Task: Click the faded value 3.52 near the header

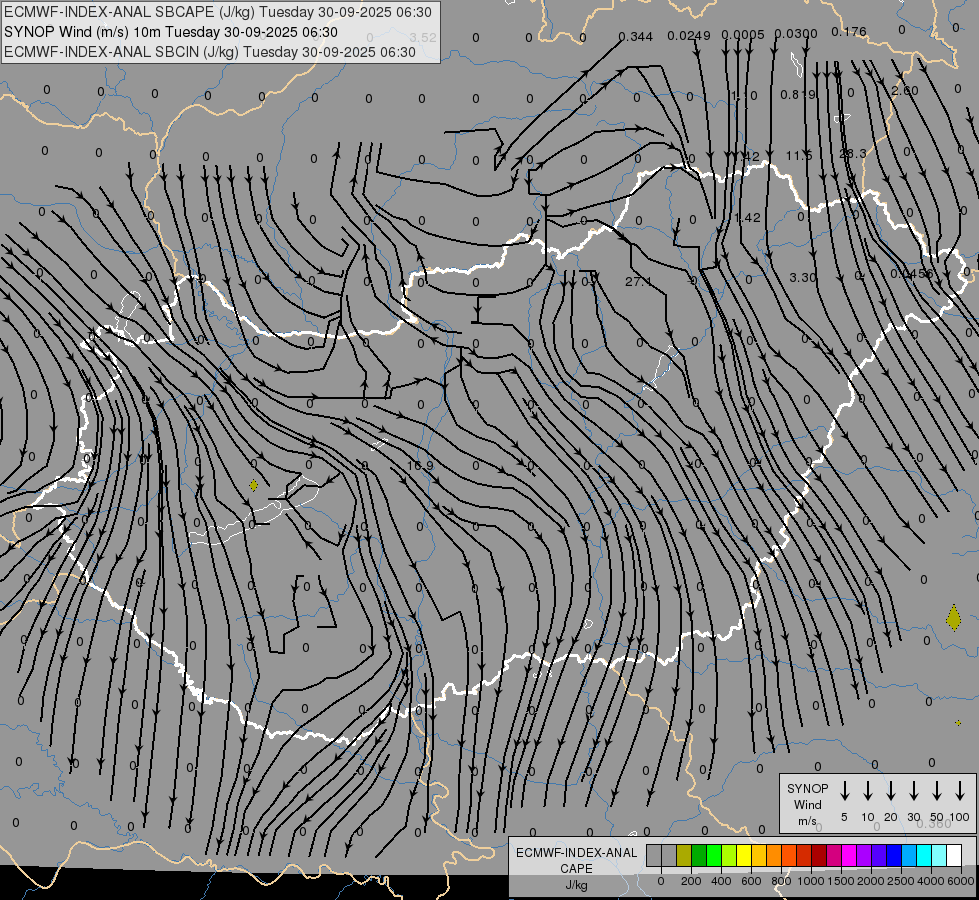Action: (423, 37)
